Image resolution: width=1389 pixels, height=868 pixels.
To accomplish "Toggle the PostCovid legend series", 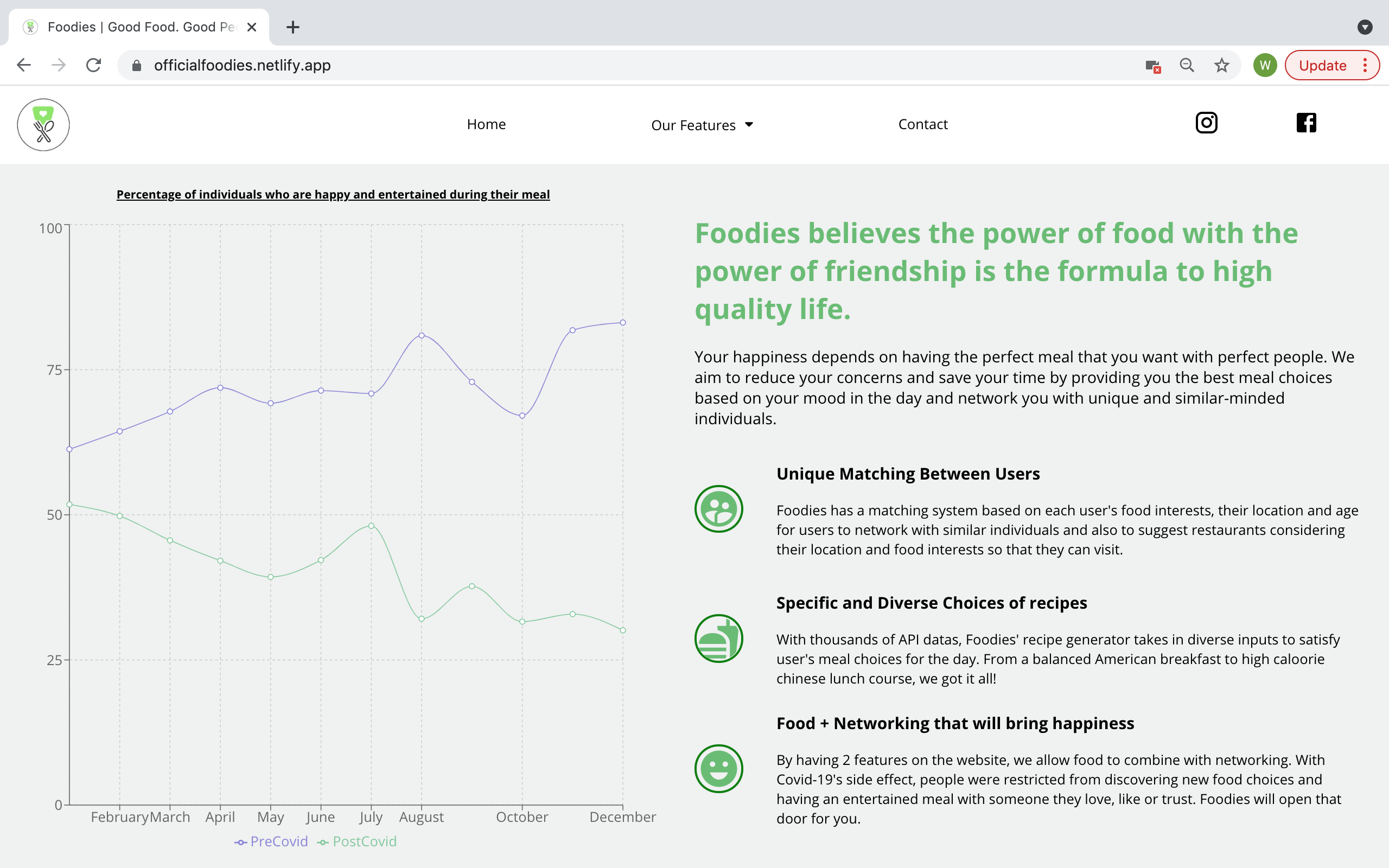I will [357, 841].
